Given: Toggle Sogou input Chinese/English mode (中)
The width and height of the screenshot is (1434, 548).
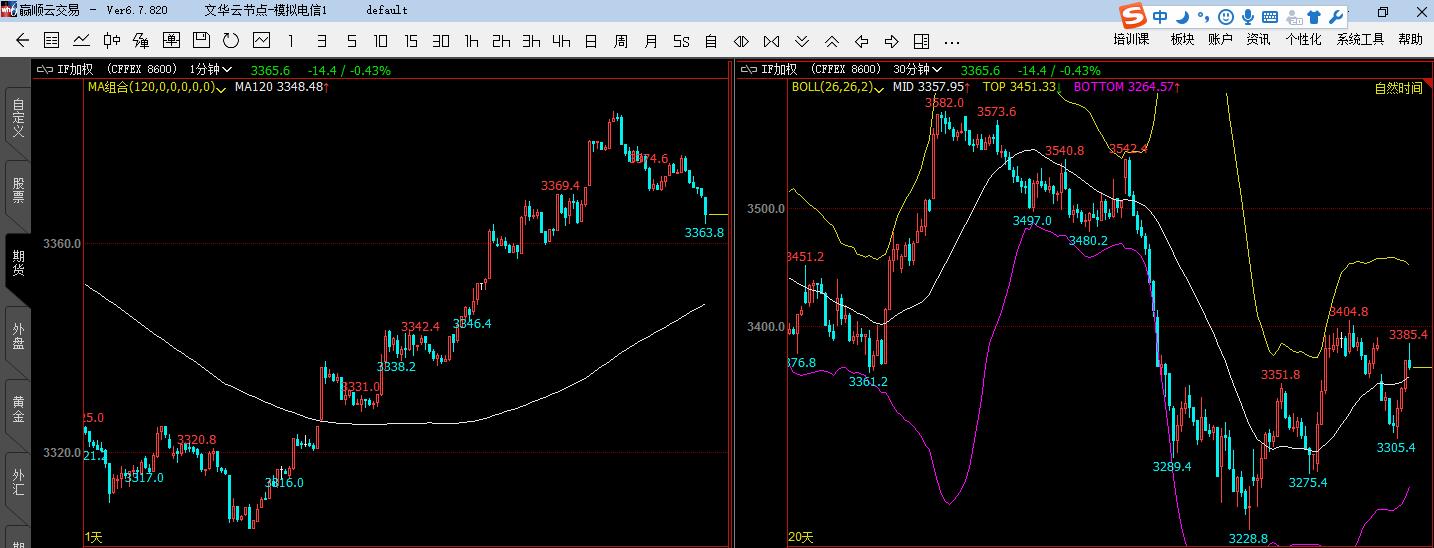Looking at the screenshot, I should 1160,17.
